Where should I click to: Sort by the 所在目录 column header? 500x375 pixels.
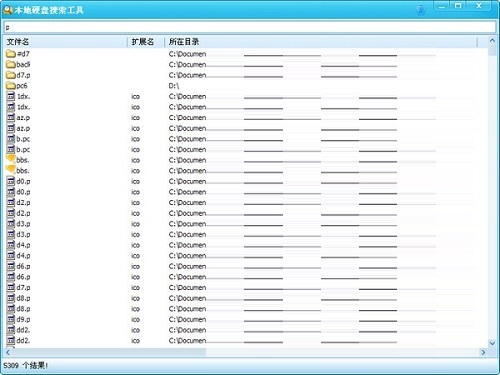pyautogui.click(x=321, y=42)
